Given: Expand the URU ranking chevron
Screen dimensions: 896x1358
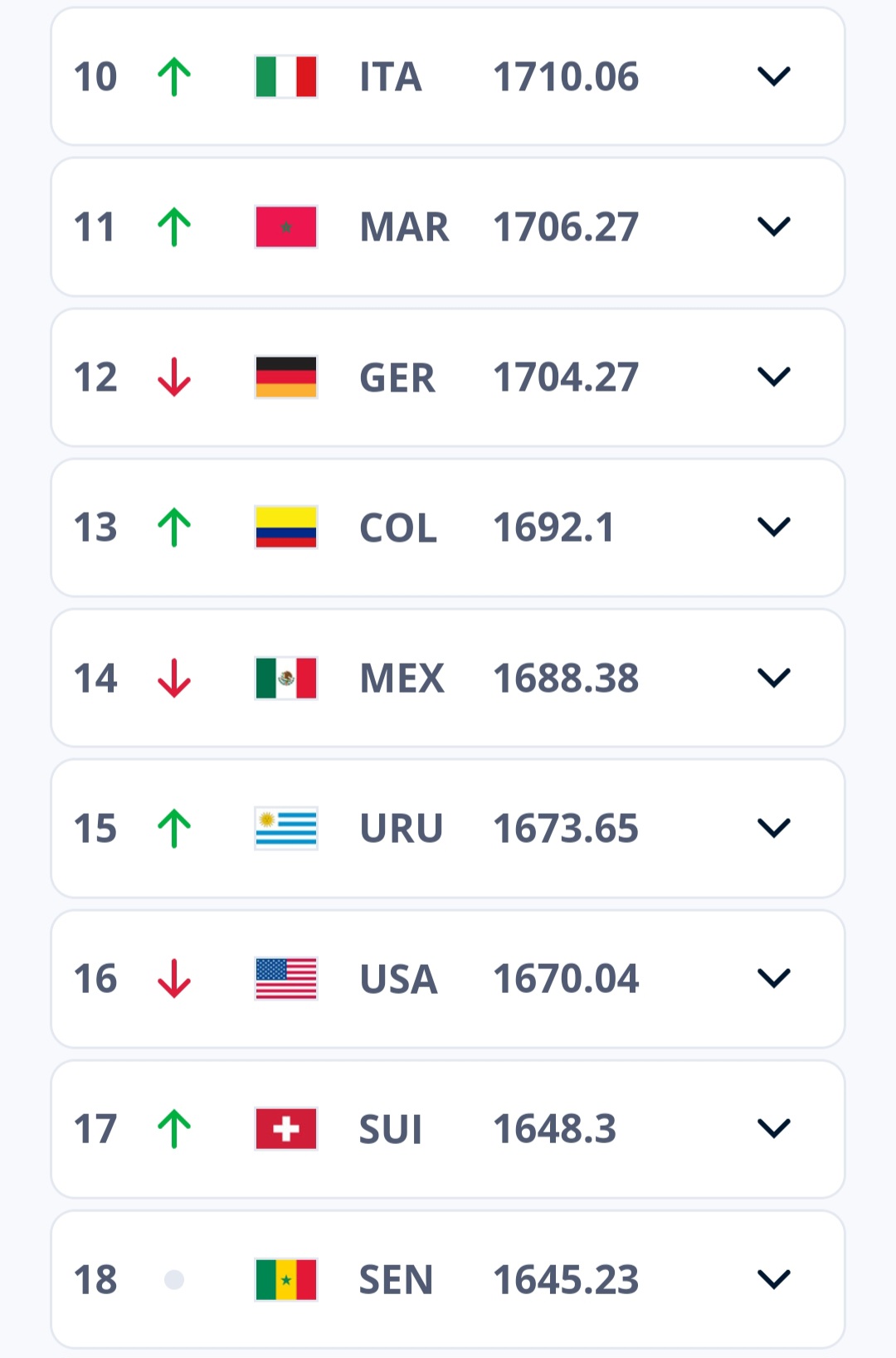Looking at the screenshot, I should (774, 828).
